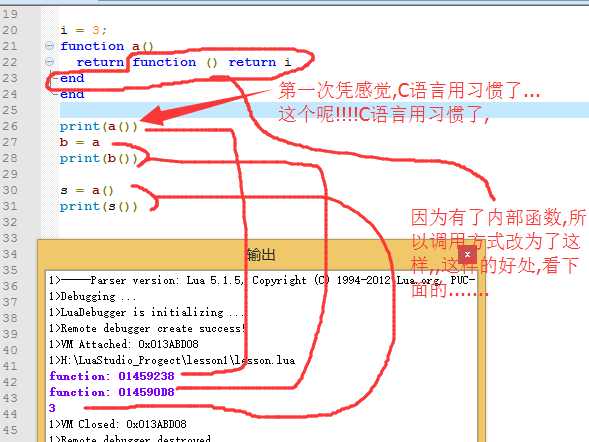Click the lesson.lua file path line
The height and width of the screenshot is (442, 589).
(172, 360)
